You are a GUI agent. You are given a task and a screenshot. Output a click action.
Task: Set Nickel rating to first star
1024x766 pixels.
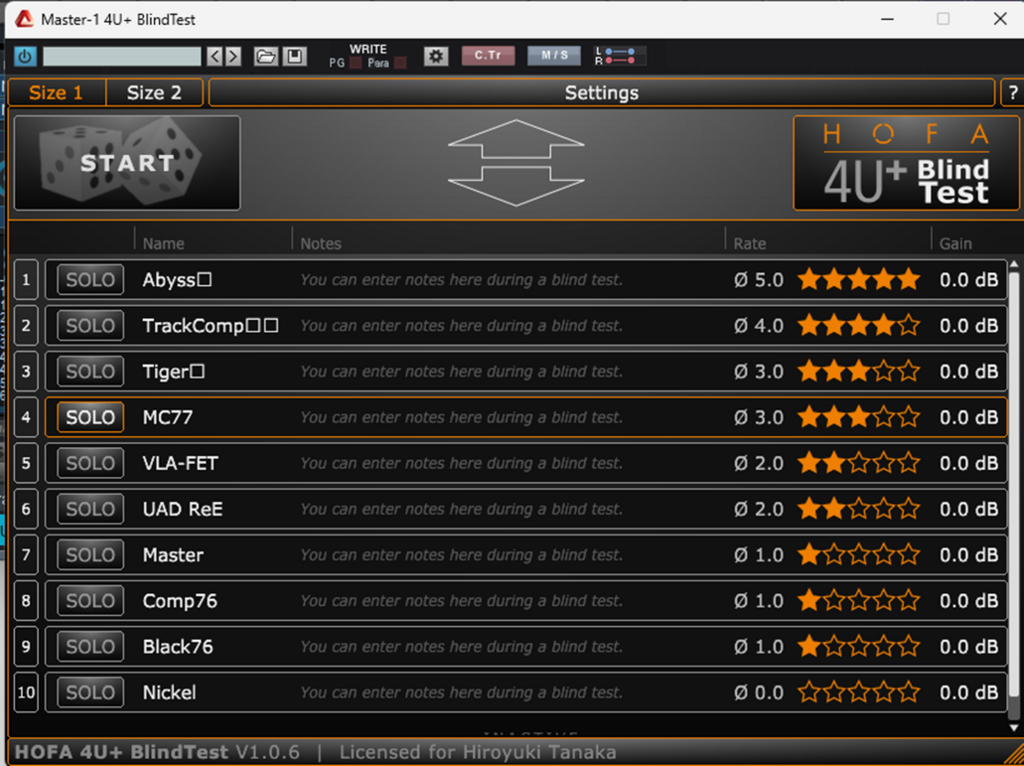point(809,692)
